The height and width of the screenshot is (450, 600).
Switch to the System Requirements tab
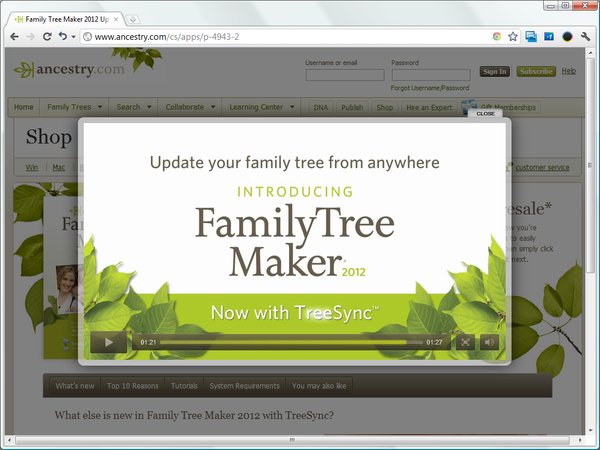pyautogui.click(x=245, y=386)
